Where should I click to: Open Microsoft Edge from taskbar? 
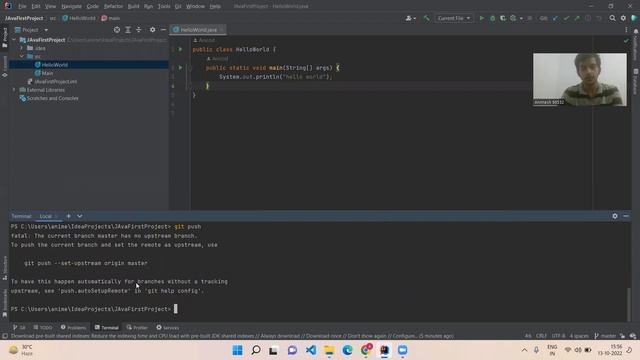[347, 350]
